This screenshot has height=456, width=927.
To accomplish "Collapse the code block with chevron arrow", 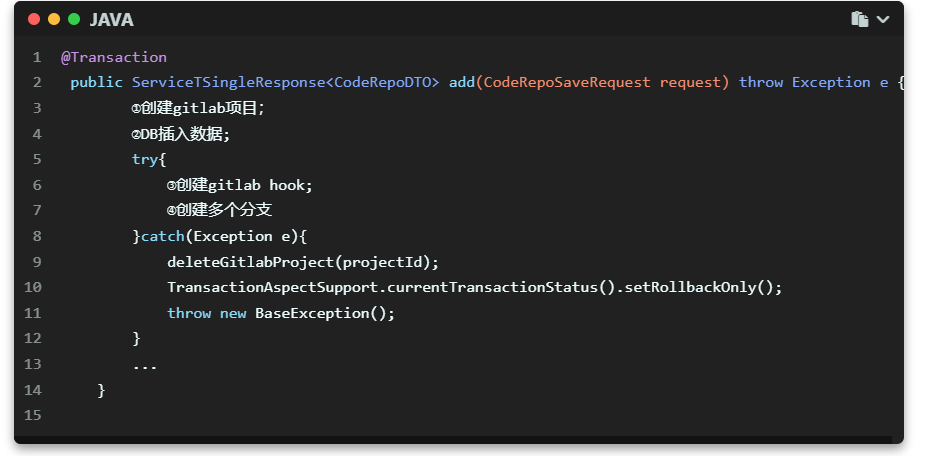I will (x=883, y=20).
